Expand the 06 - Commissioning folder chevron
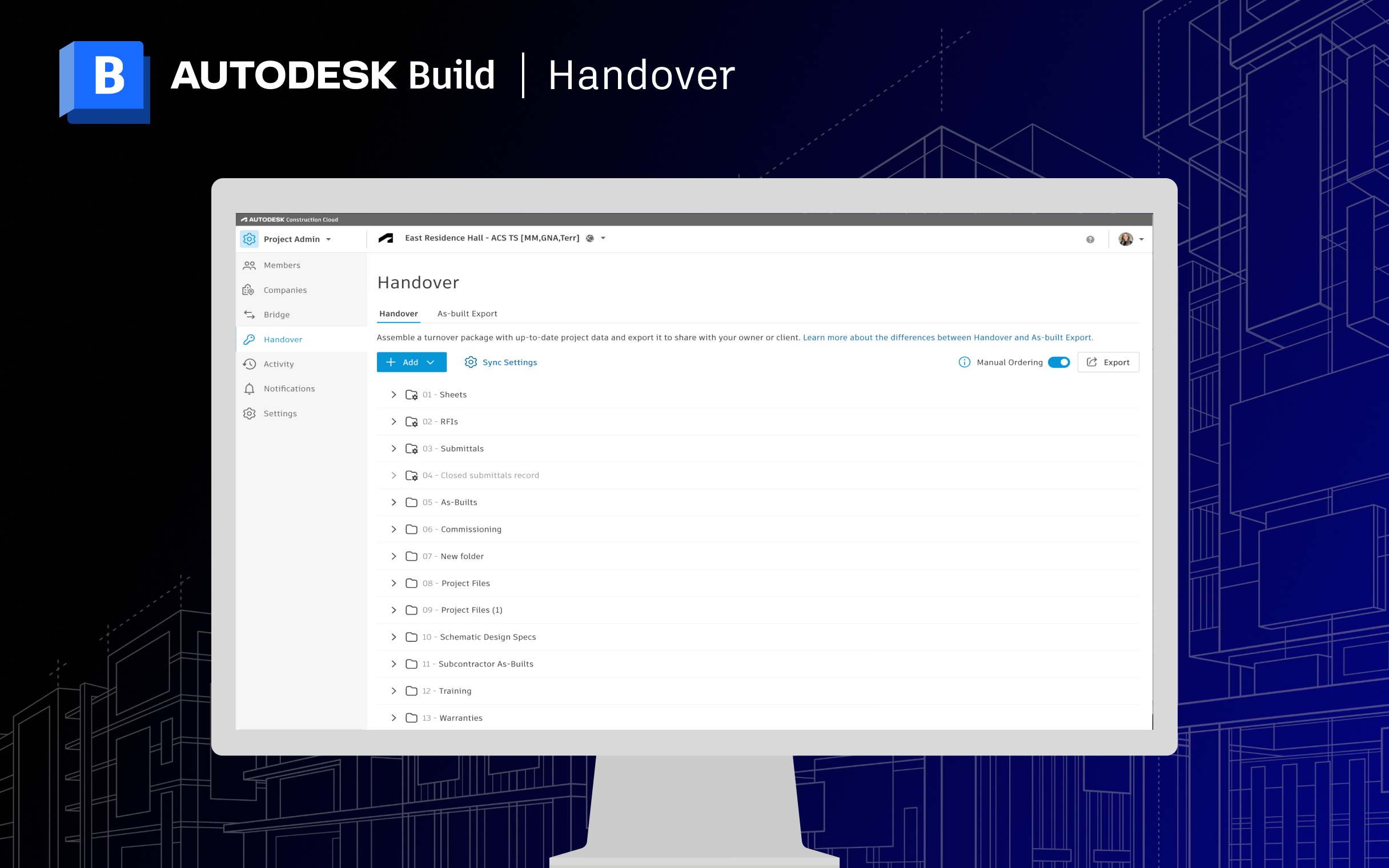Image resolution: width=1389 pixels, height=868 pixels. click(x=394, y=529)
